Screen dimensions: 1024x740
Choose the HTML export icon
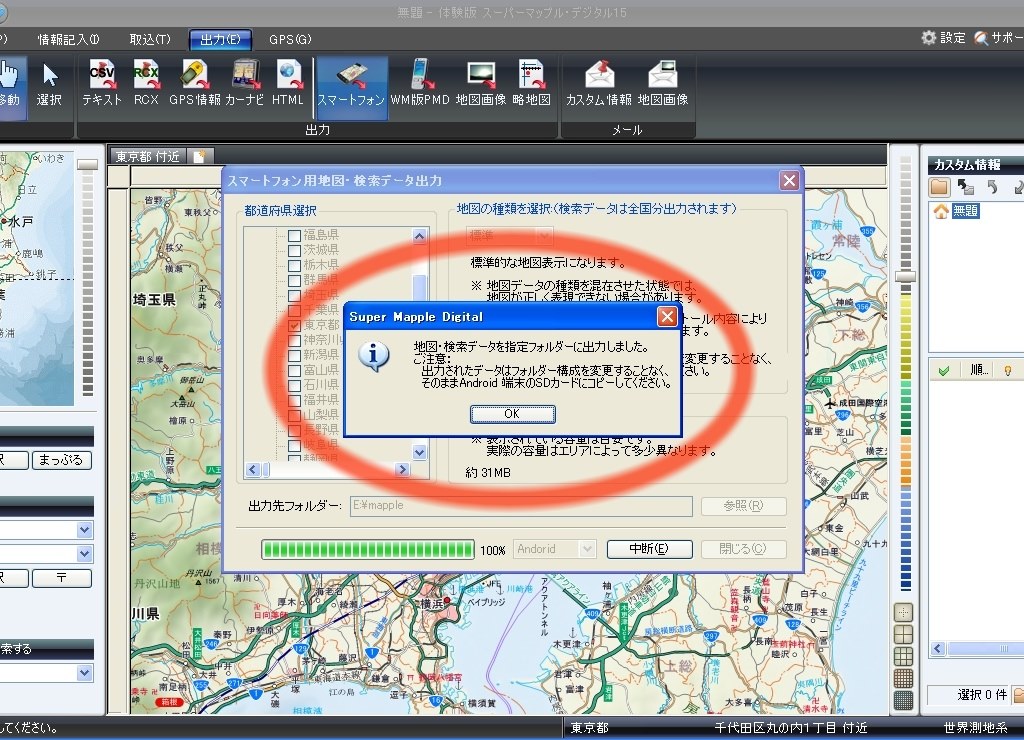coord(288,83)
